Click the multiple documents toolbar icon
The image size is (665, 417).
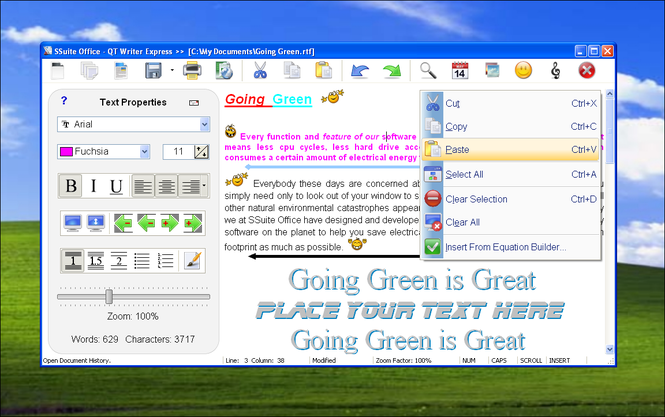(x=89, y=70)
